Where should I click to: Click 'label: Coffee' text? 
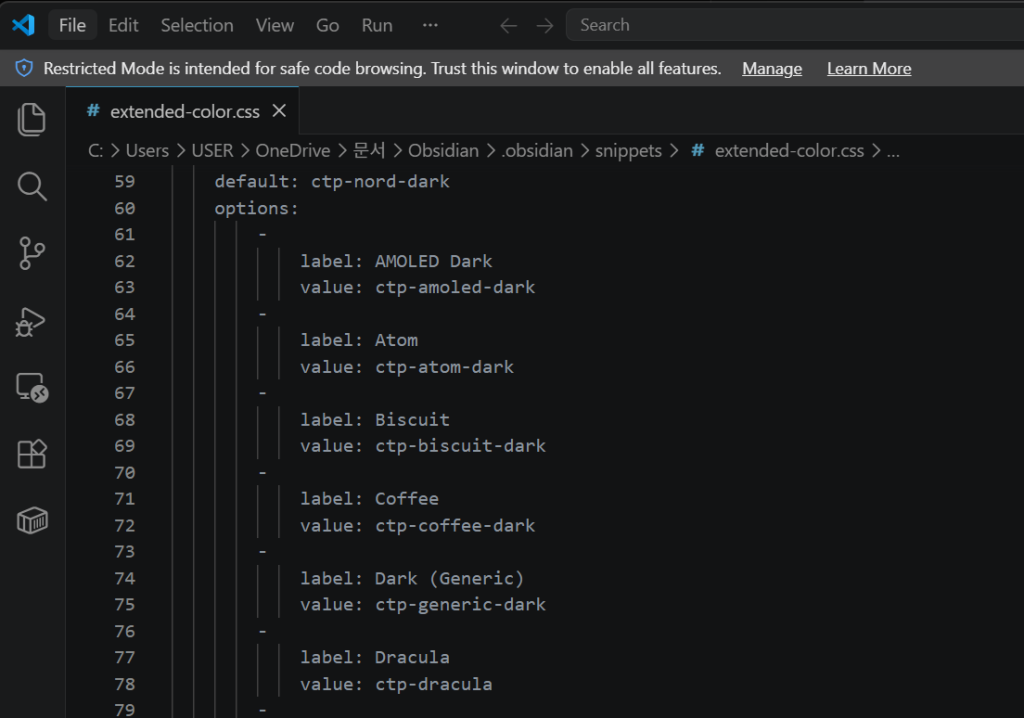click(369, 499)
